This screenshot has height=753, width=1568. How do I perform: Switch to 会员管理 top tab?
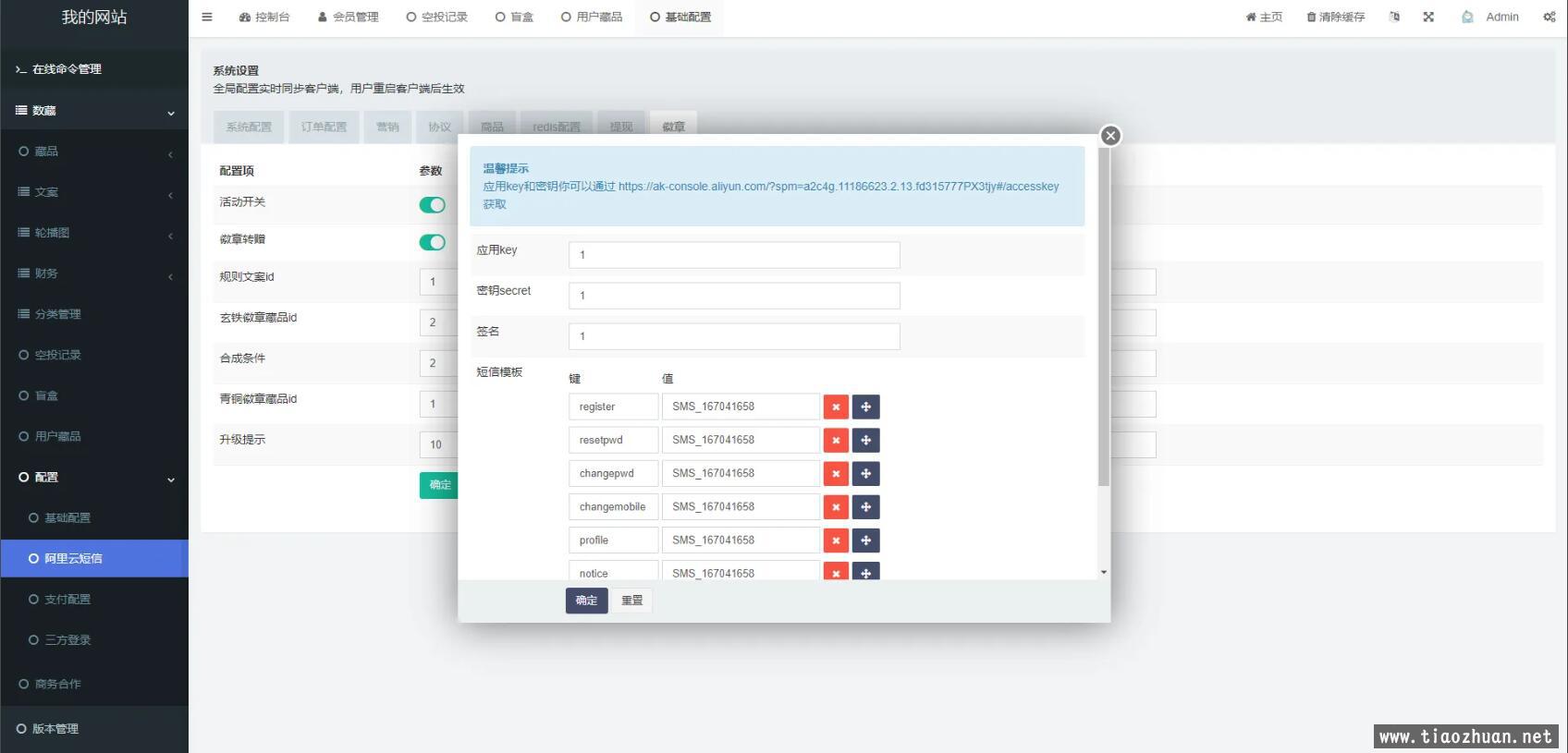349,17
